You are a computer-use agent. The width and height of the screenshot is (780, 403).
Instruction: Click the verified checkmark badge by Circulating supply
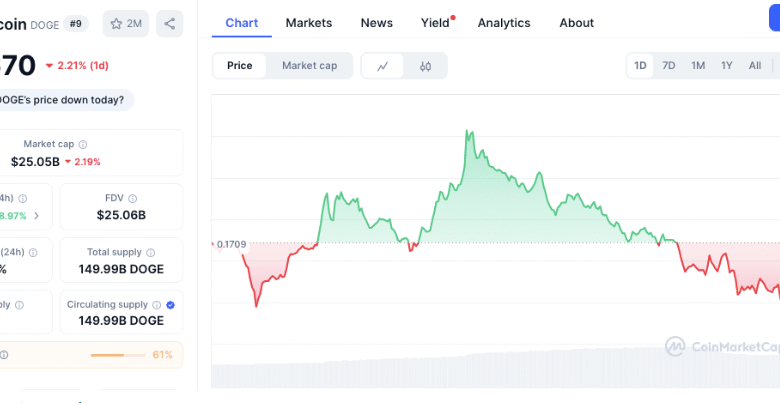pyautogui.click(x=170, y=305)
